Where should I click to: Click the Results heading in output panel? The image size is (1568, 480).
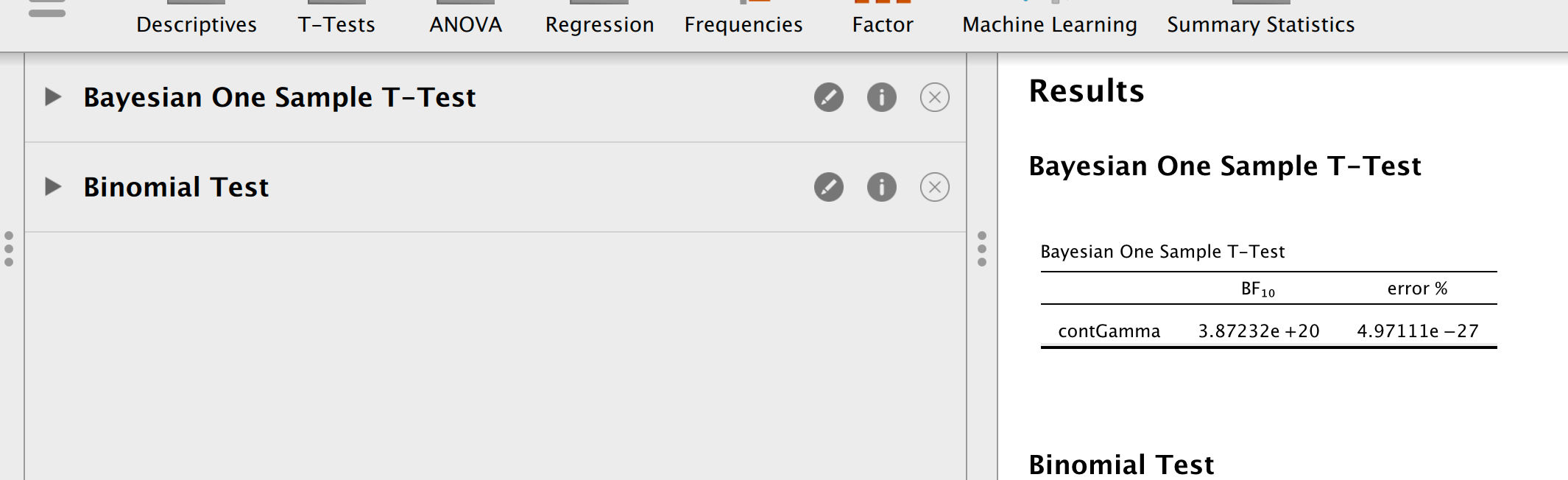click(x=1086, y=91)
